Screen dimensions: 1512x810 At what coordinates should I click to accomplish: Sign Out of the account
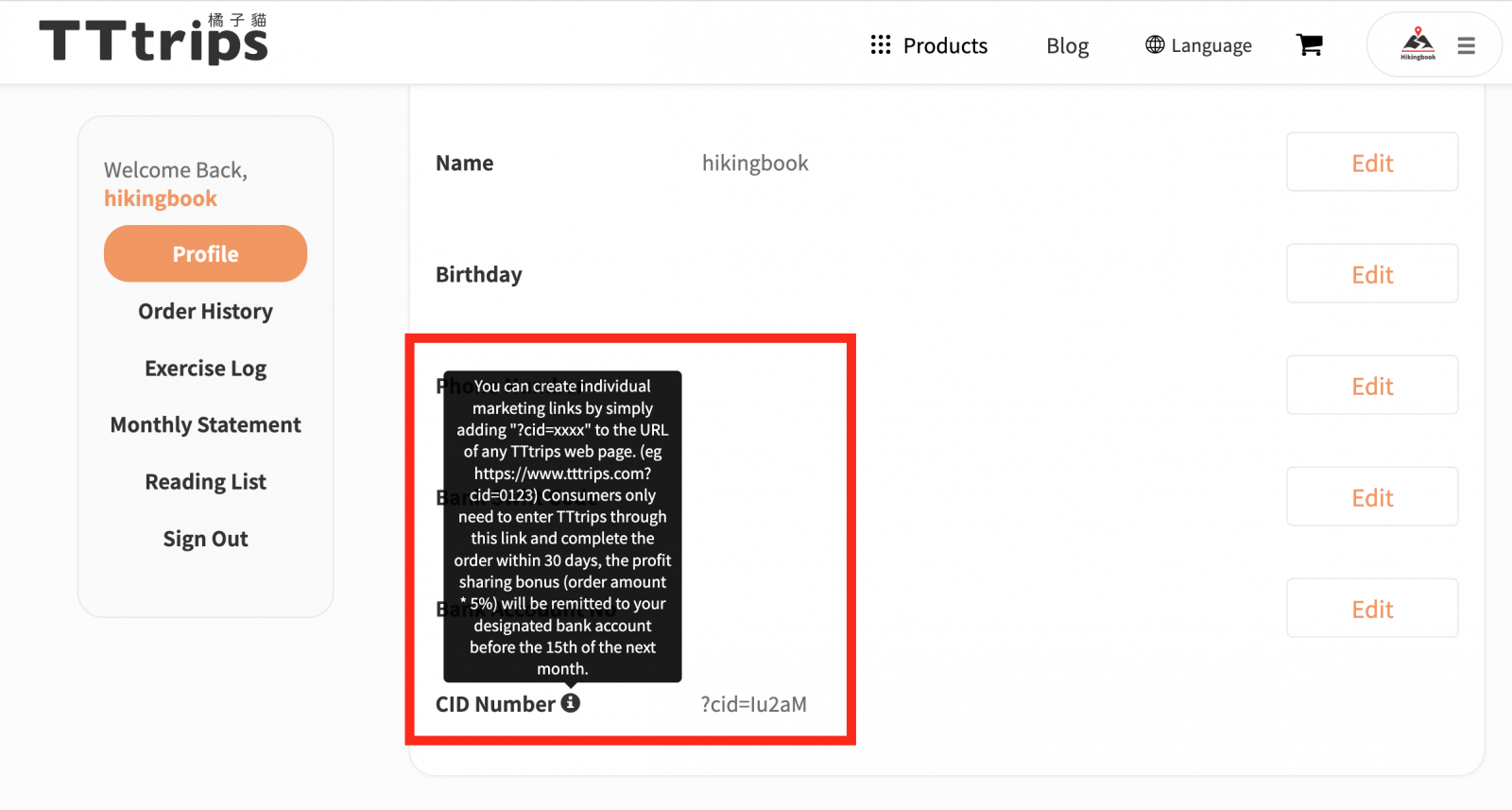(x=205, y=539)
